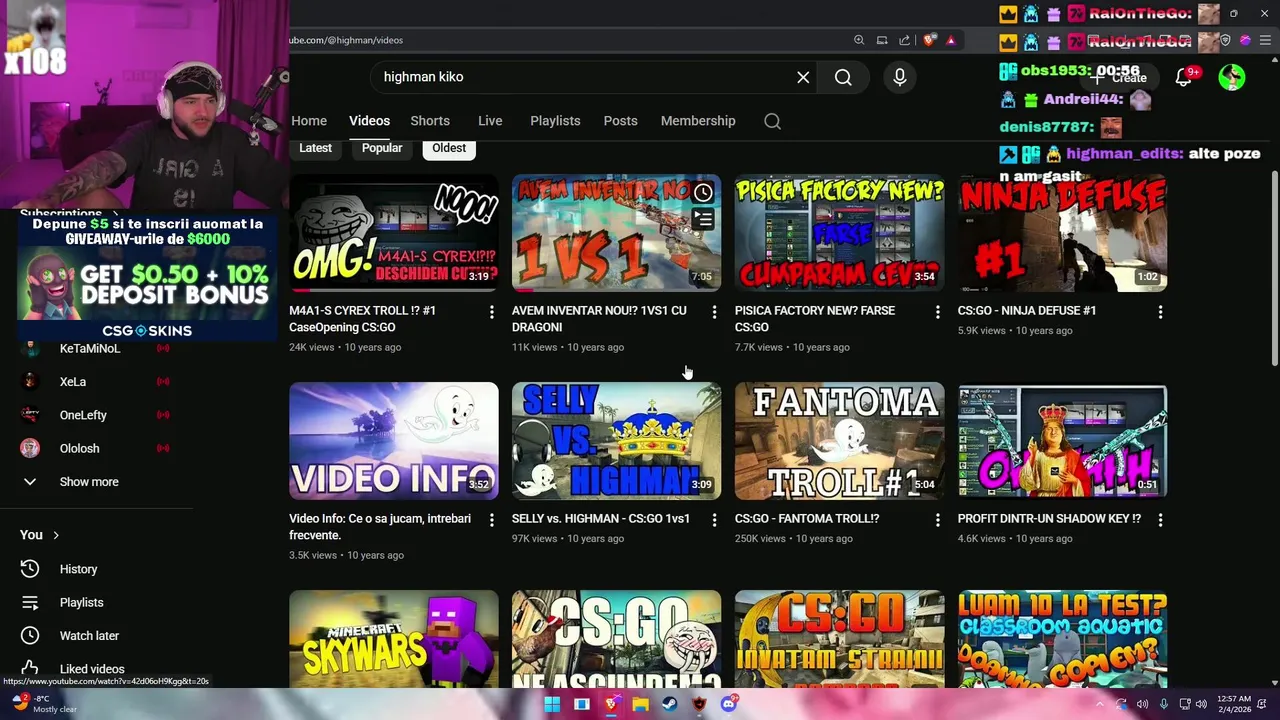1280x720 pixels.
Task: Click the Playlists icon in sidebar
Action: tap(30, 602)
